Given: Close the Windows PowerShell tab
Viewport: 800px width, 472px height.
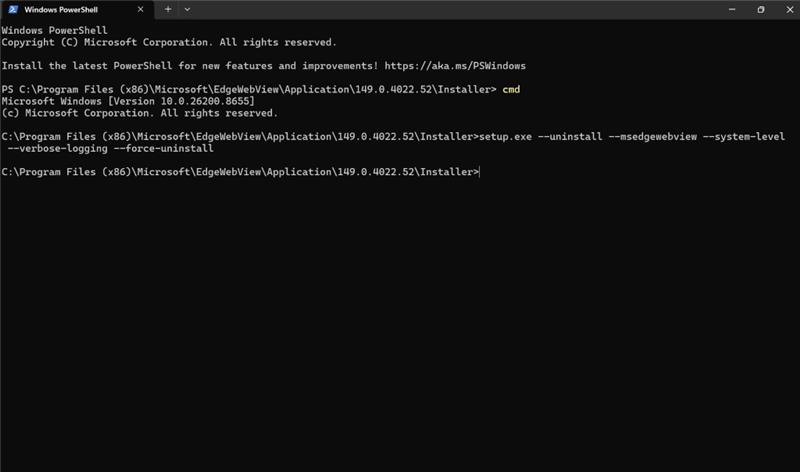Looking at the screenshot, I should [x=140, y=9].
